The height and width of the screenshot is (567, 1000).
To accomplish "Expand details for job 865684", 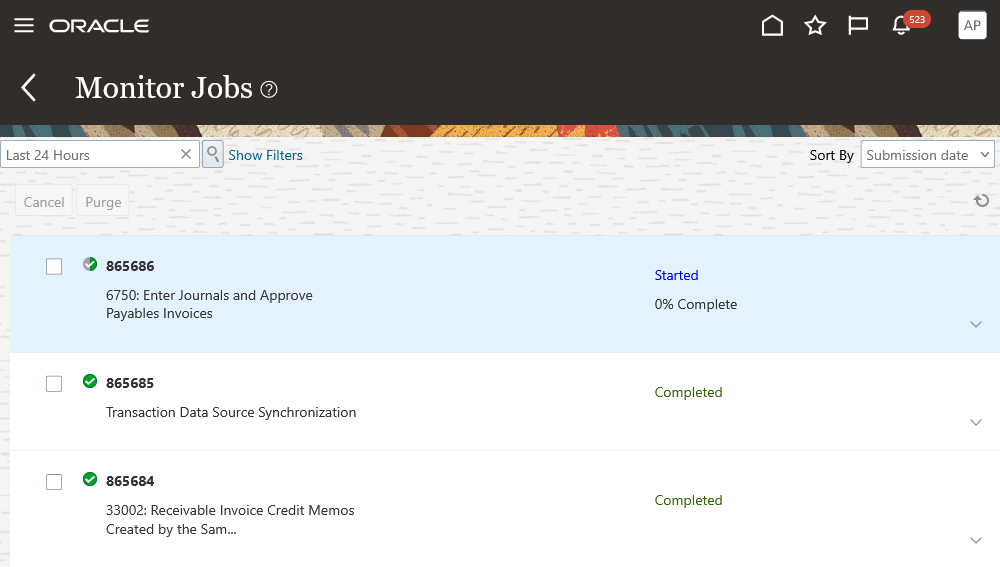I will pyautogui.click(x=976, y=540).
